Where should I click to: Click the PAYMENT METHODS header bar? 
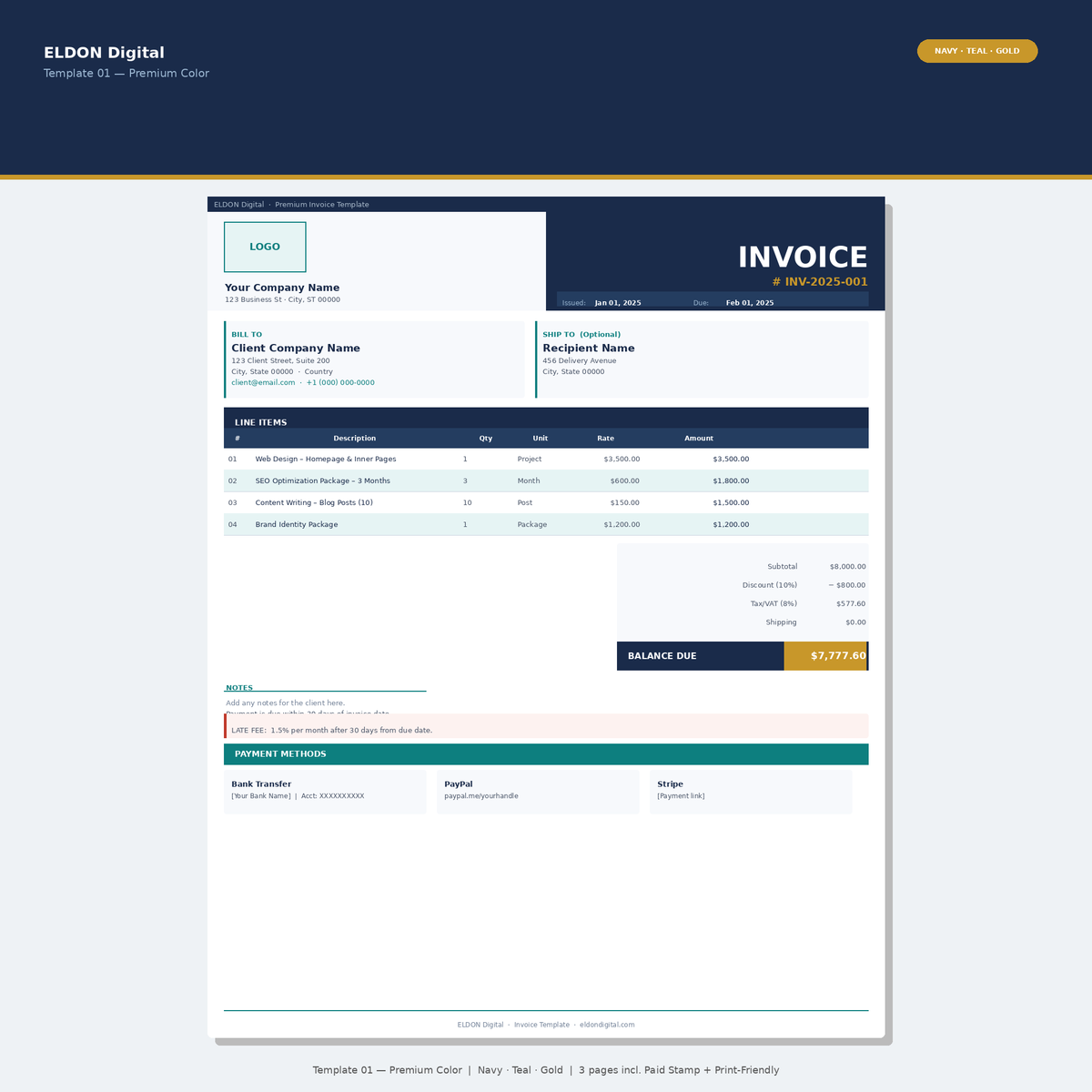(546, 754)
